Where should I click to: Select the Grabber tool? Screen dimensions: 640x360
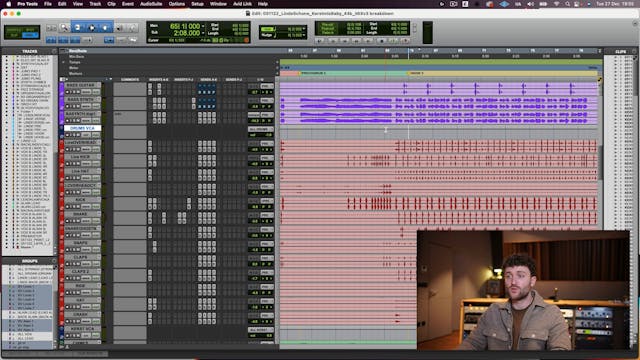point(105,28)
